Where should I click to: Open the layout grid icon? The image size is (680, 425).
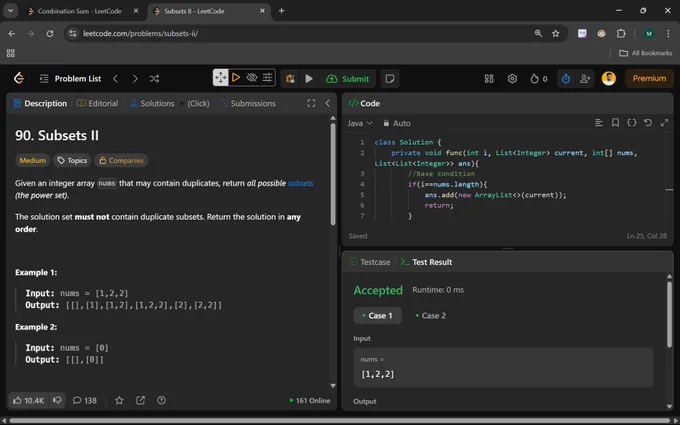(x=489, y=78)
